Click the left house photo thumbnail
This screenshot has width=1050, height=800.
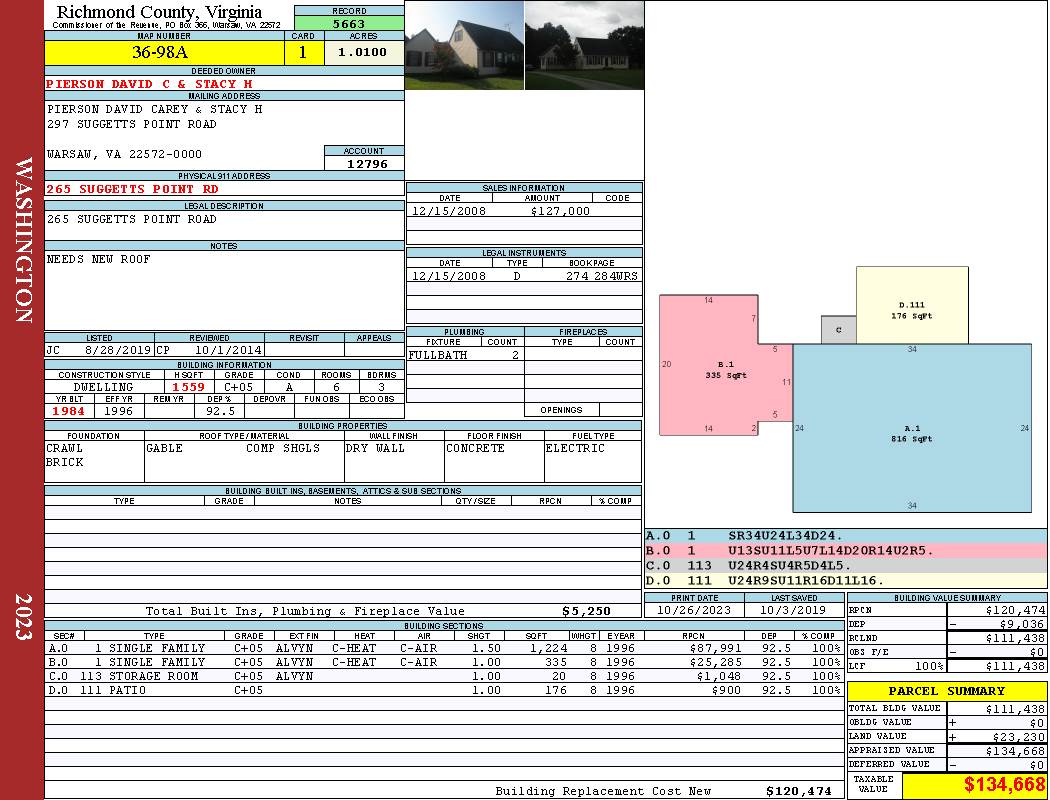465,45
